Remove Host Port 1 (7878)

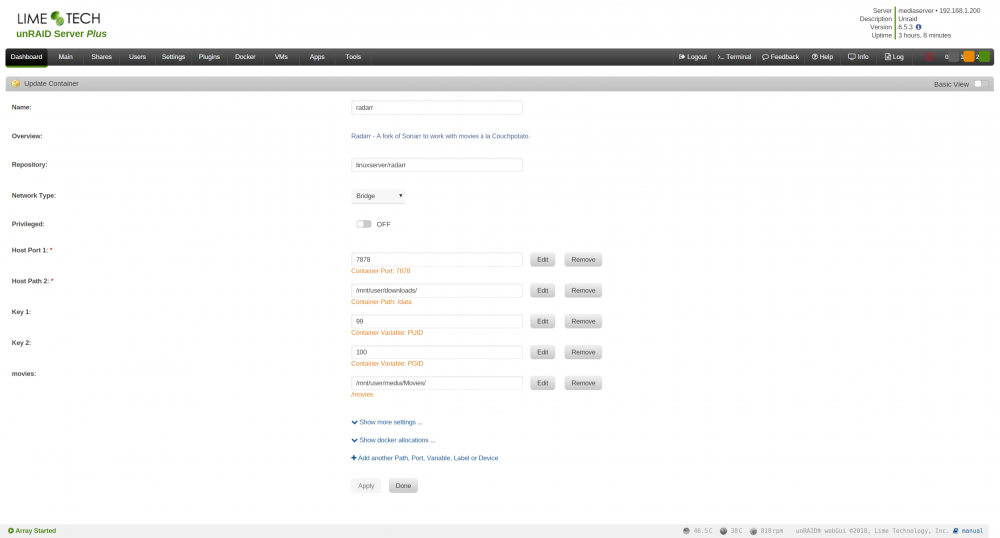583,259
